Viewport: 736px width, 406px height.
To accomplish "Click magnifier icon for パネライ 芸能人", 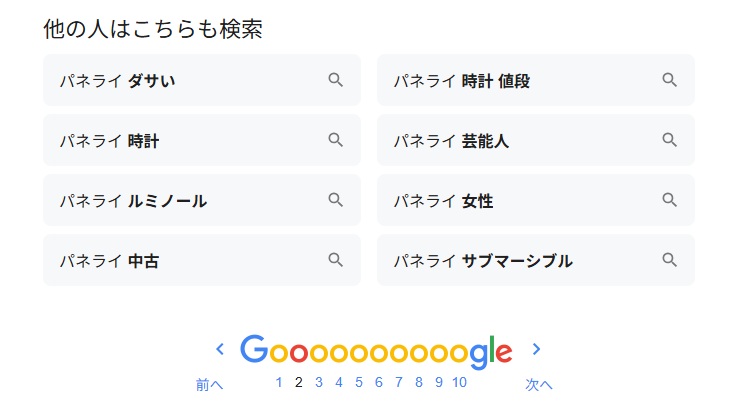I will point(670,140).
